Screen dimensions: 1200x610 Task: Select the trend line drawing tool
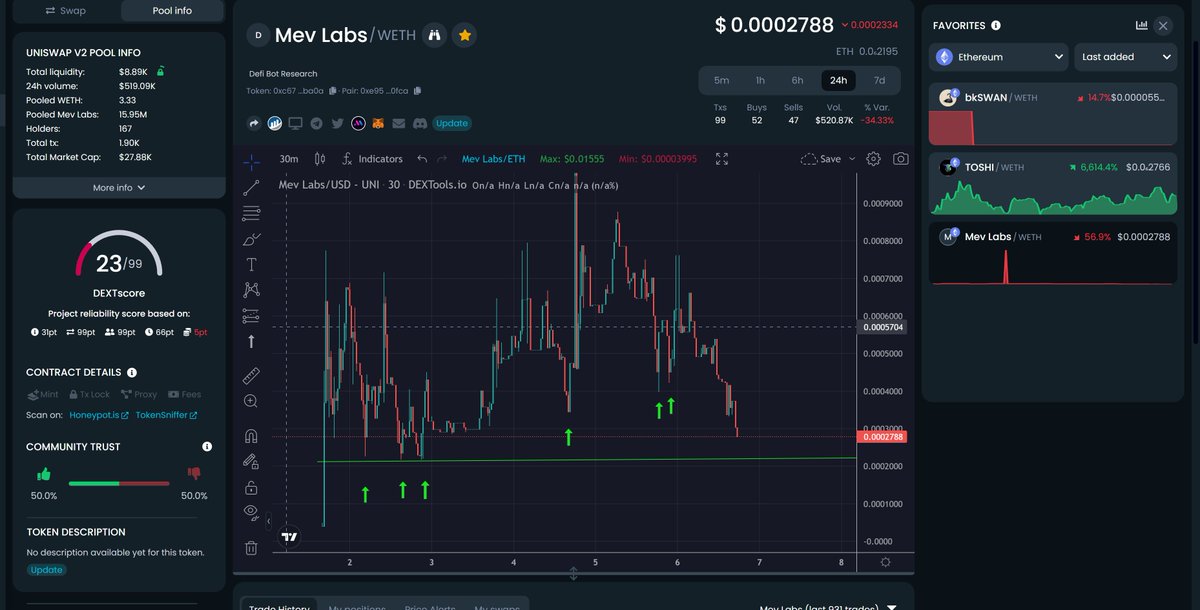click(251, 187)
